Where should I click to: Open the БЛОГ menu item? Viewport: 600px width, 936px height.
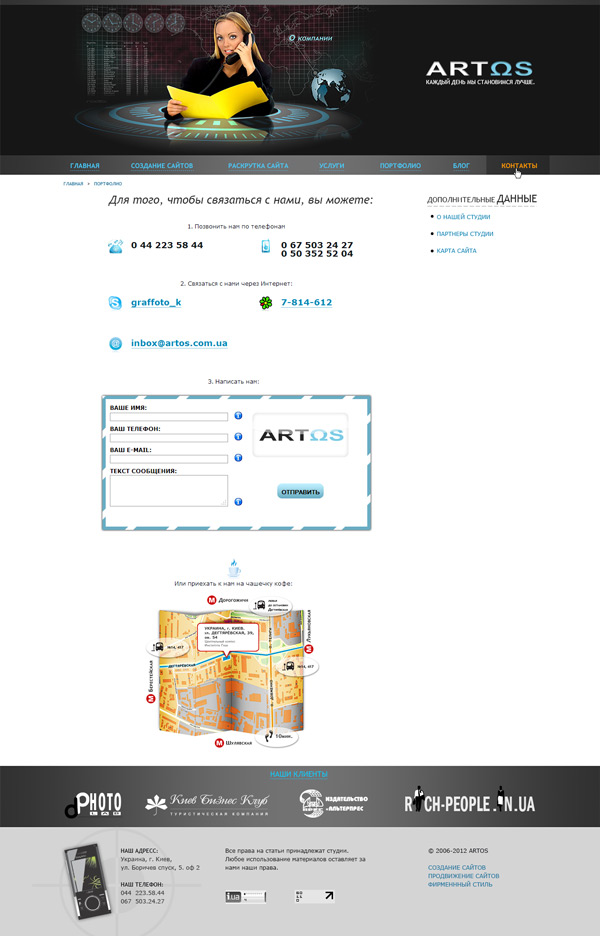(x=461, y=165)
